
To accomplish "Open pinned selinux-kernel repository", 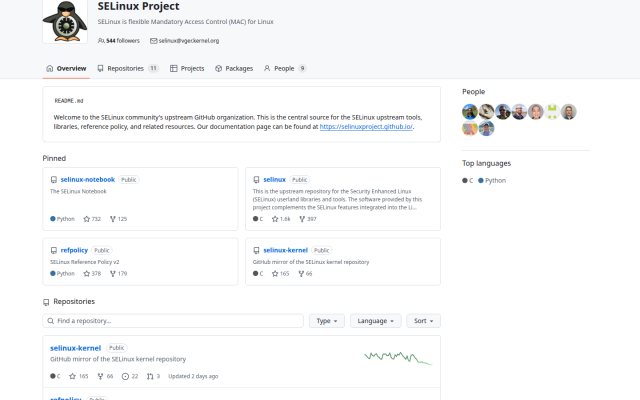I will (x=285, y=250).
